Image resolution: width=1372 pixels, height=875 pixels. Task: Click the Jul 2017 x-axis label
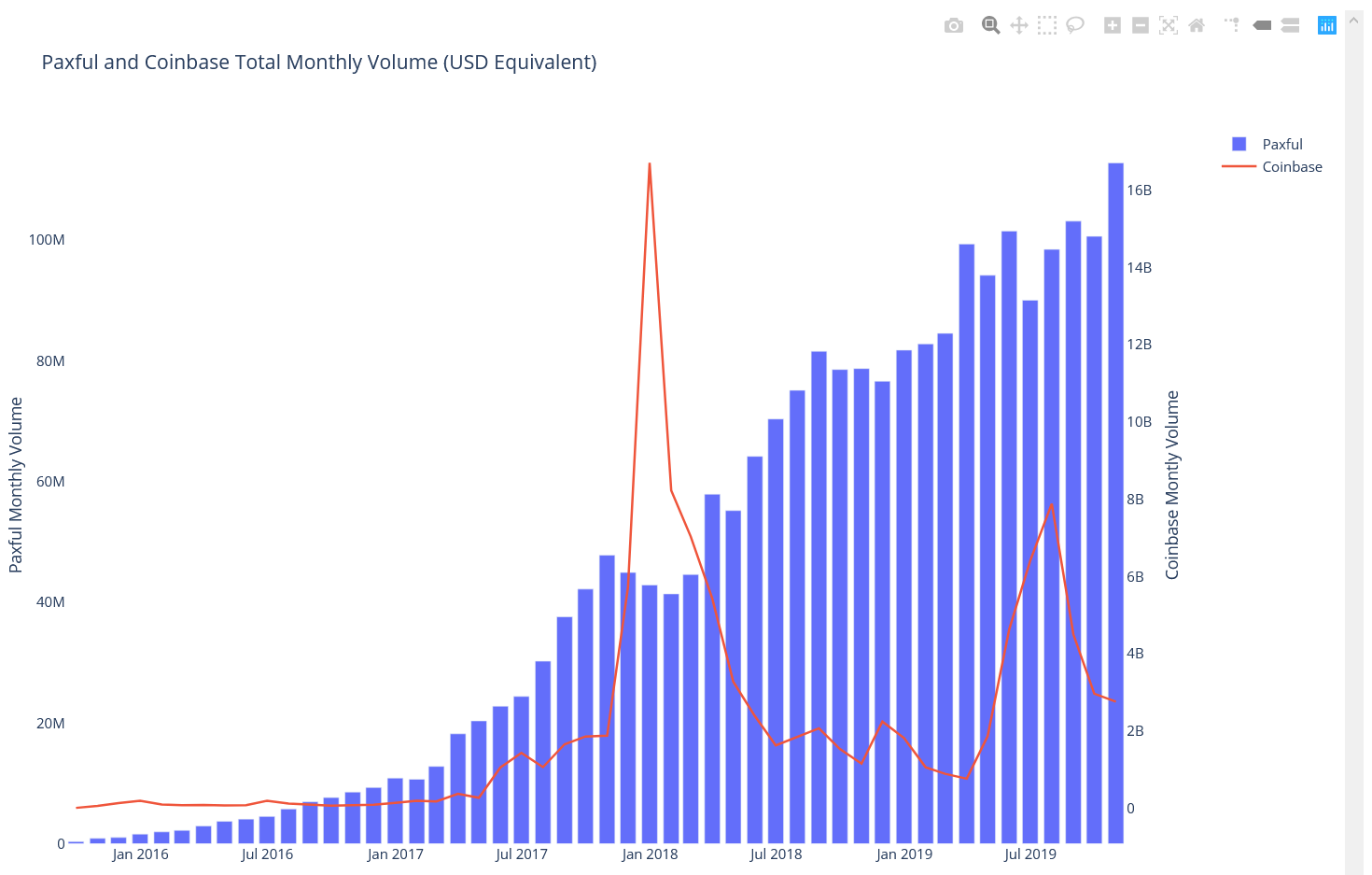(522, 854)
